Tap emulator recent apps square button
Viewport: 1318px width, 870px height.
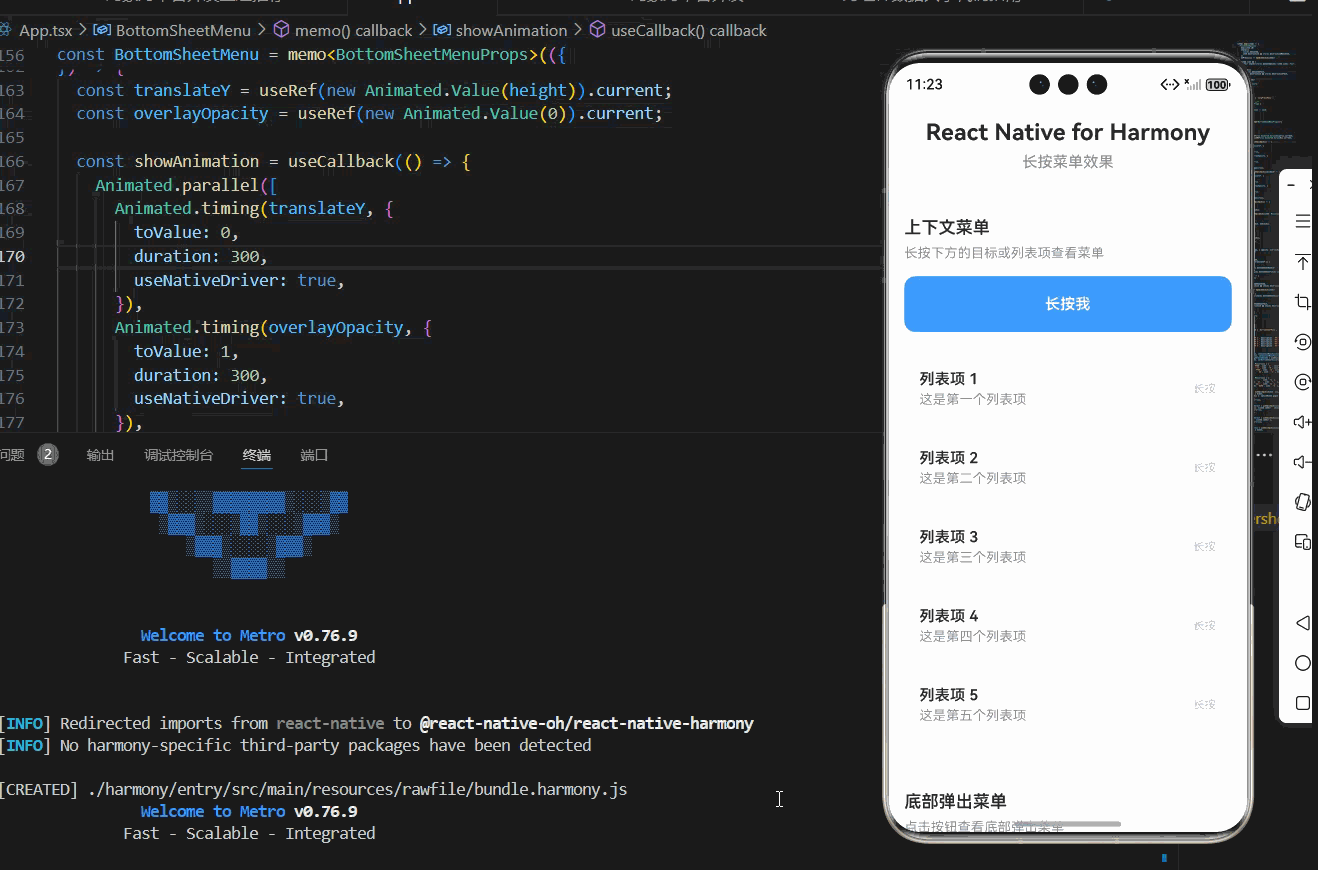tap(1302, 703)
